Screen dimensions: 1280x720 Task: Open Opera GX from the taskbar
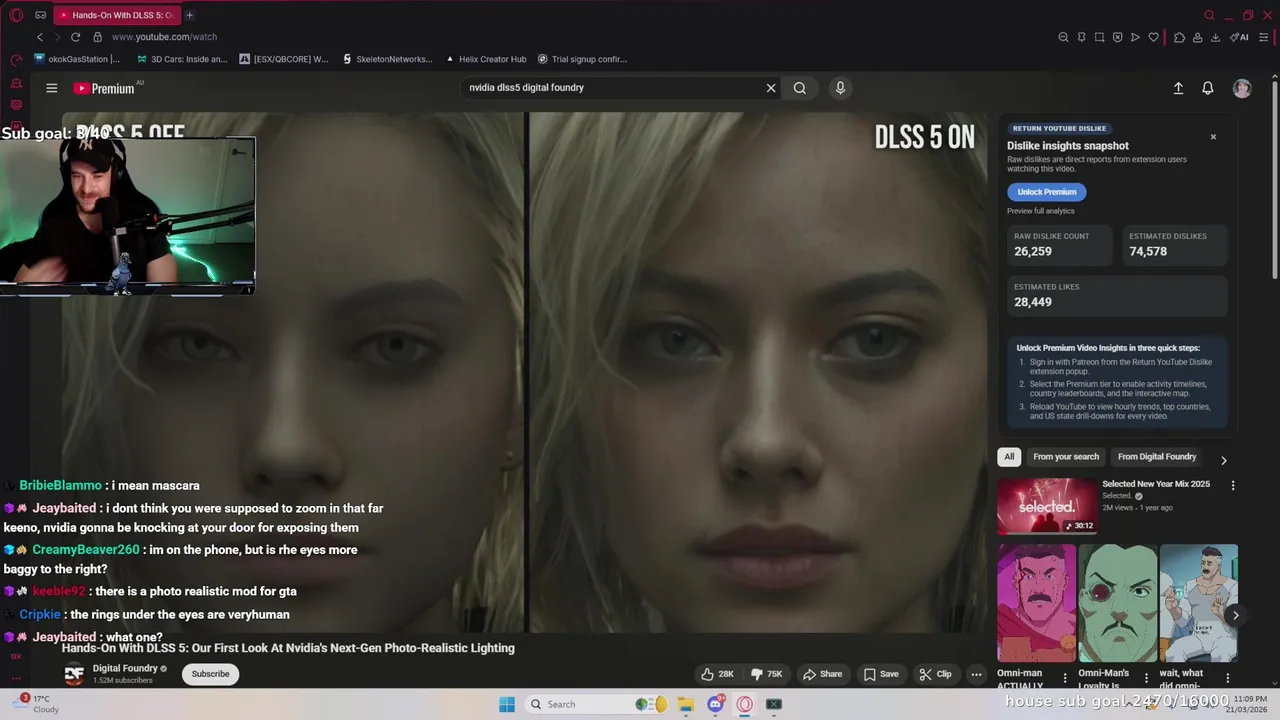pos(745,704)
